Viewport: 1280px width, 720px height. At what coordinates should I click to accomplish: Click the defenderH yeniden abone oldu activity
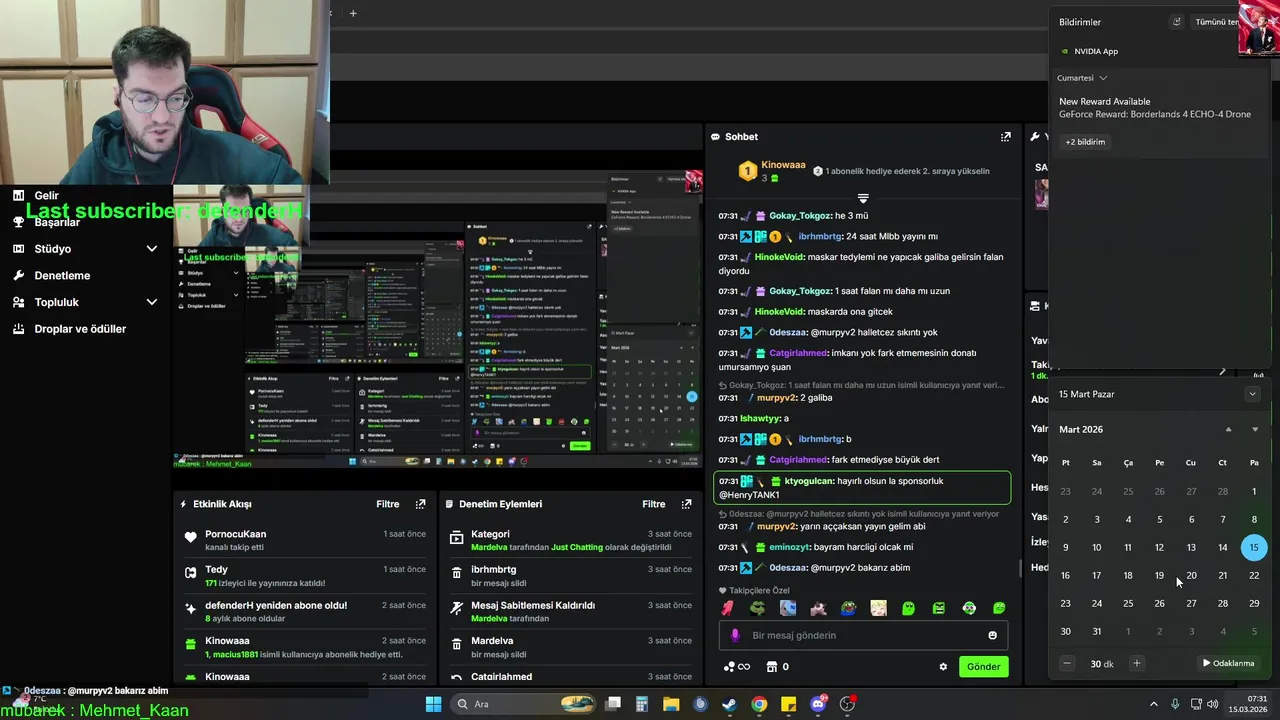[305, 611]
